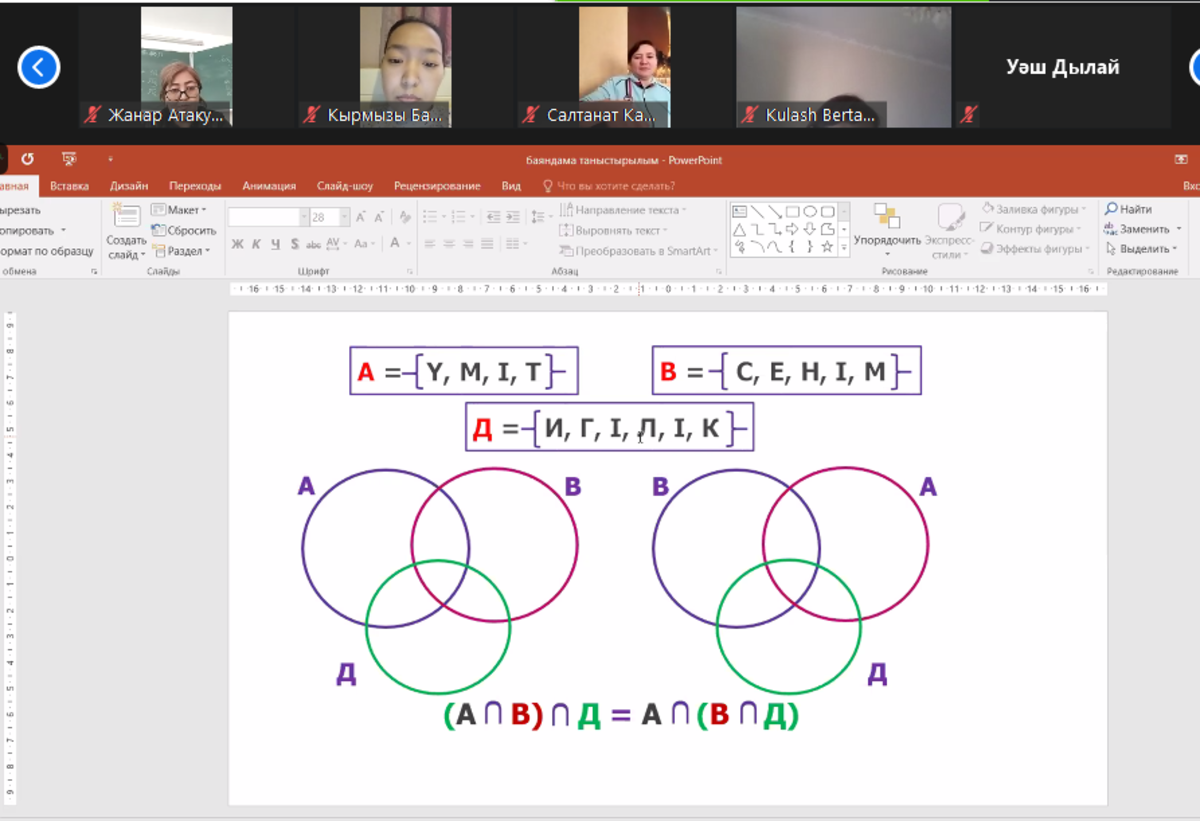Toggle bold Ж formatting

237,244
